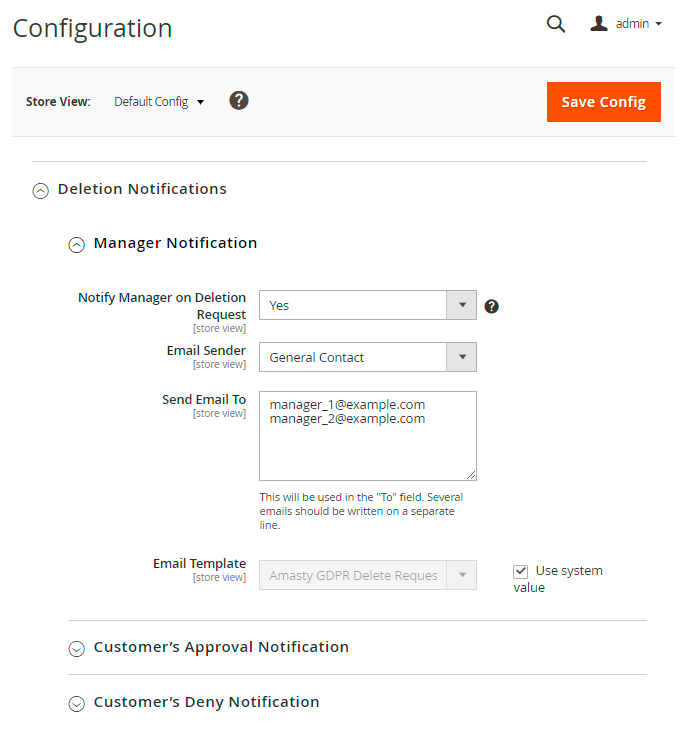Click the admin user account icon
The height and width of the screenshot is (730, 684).
[x=599, y=23]
